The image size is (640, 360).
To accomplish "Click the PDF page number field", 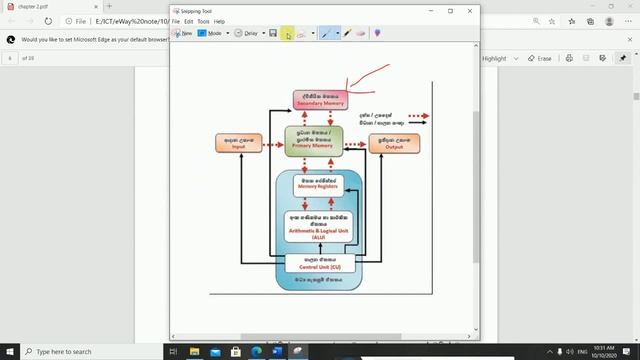I will click(x=10, y=58).
